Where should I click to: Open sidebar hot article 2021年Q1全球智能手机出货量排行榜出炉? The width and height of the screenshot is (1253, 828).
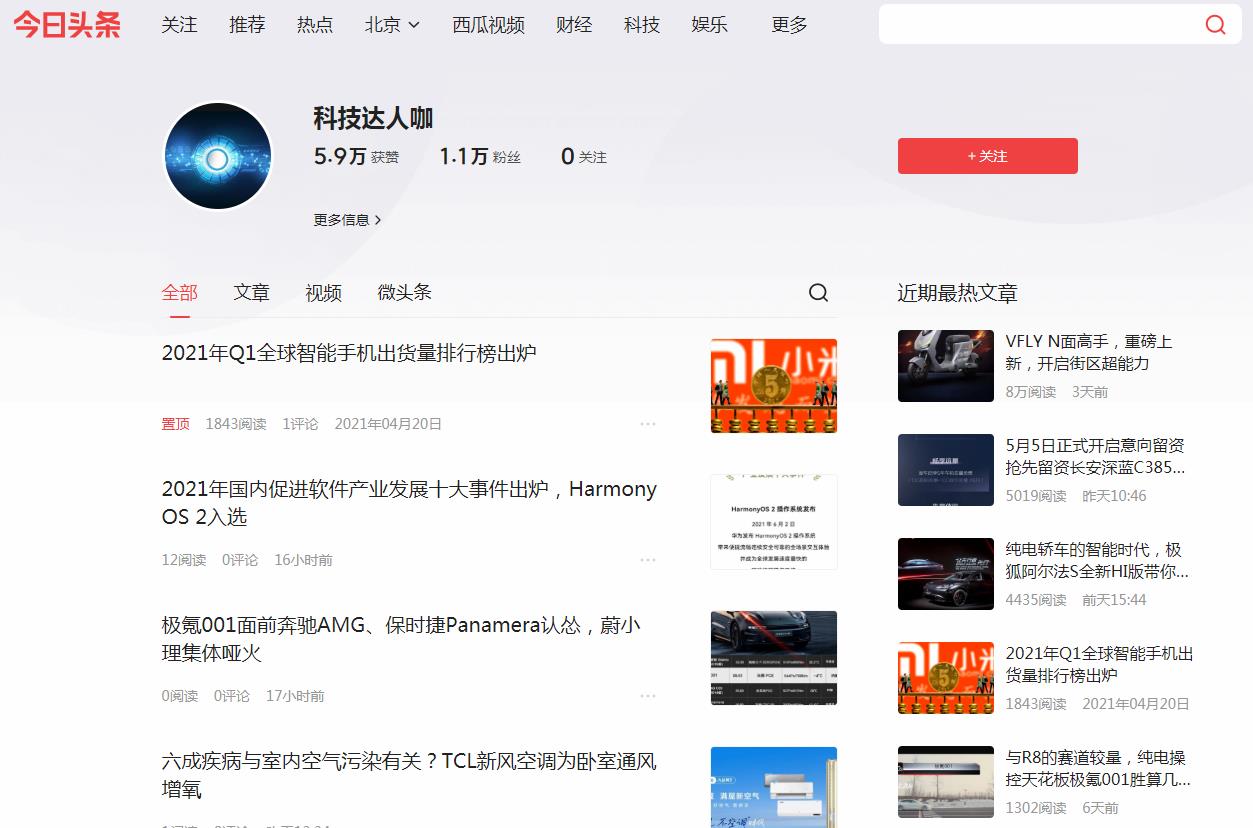[x=1100, y=664]
